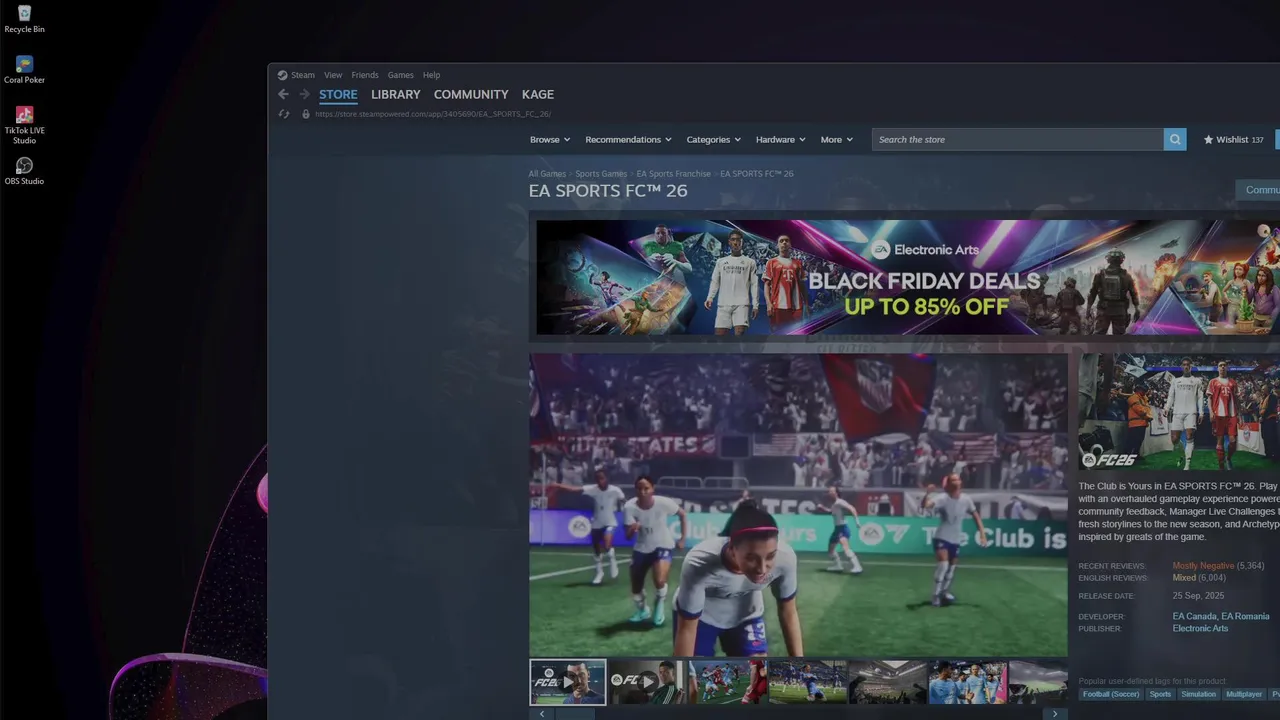Viewport: 1280px width, 720px height.
Task: Click the main gameplay video preview
Action: [798, 505]
